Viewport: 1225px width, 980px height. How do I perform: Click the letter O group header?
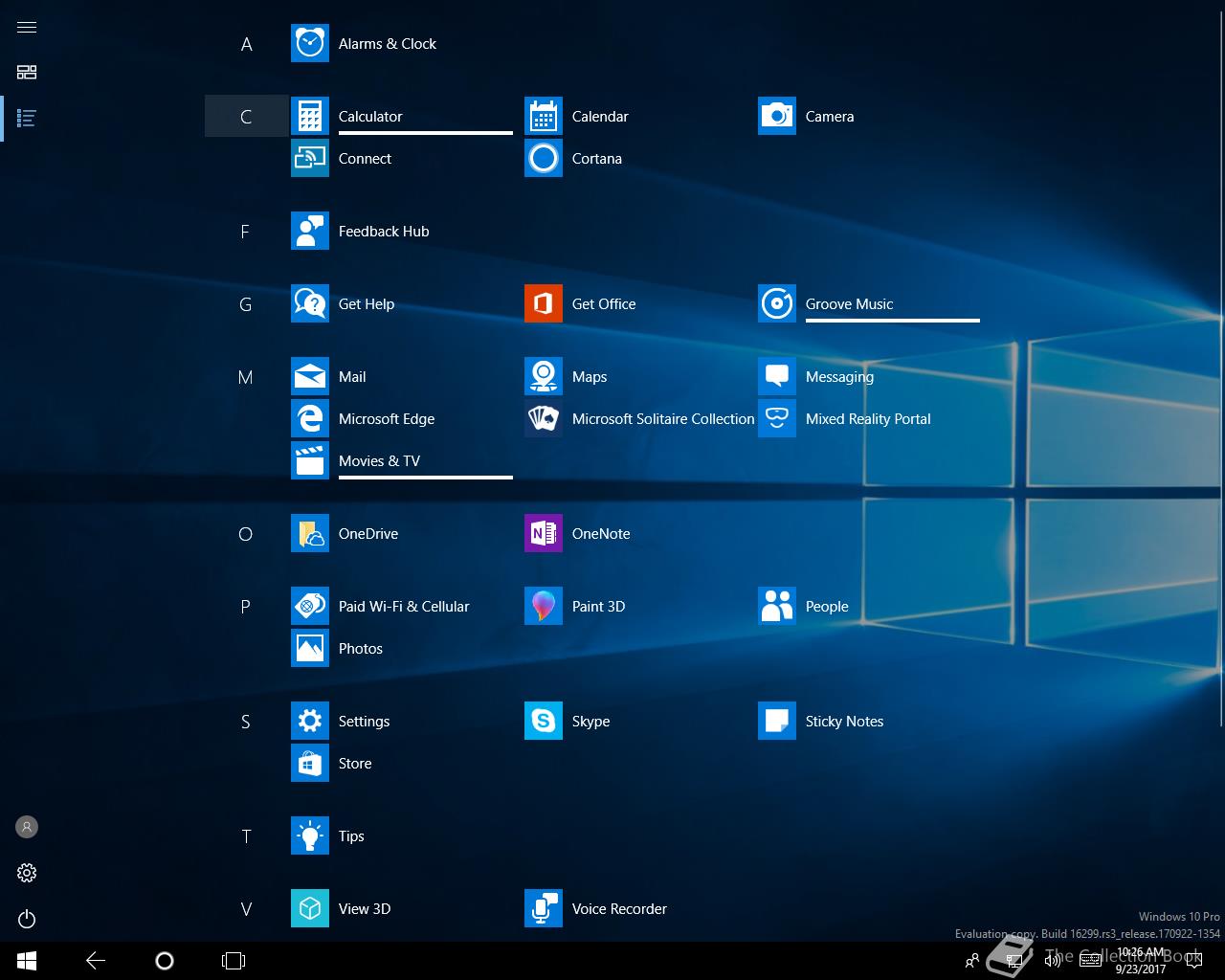[x=246, y=534]
